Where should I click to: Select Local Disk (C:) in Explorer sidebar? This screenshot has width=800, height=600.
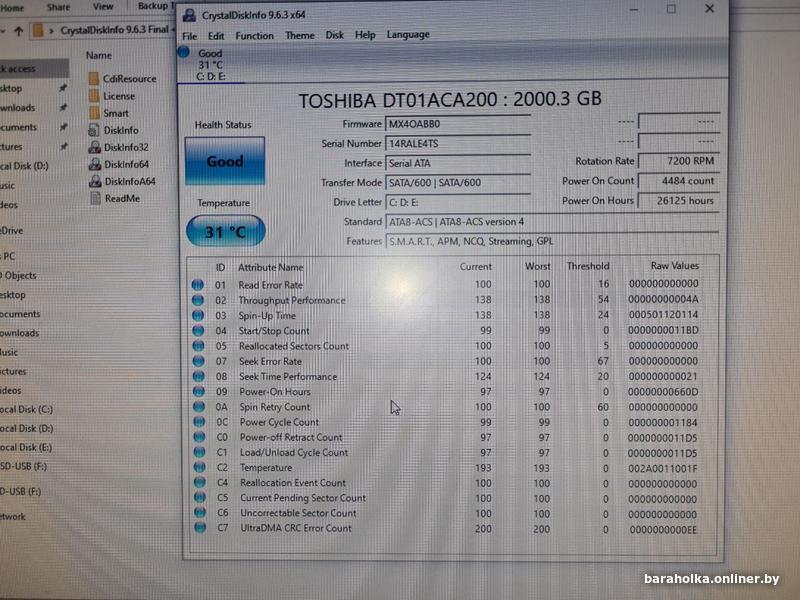(x=27, y=410)
